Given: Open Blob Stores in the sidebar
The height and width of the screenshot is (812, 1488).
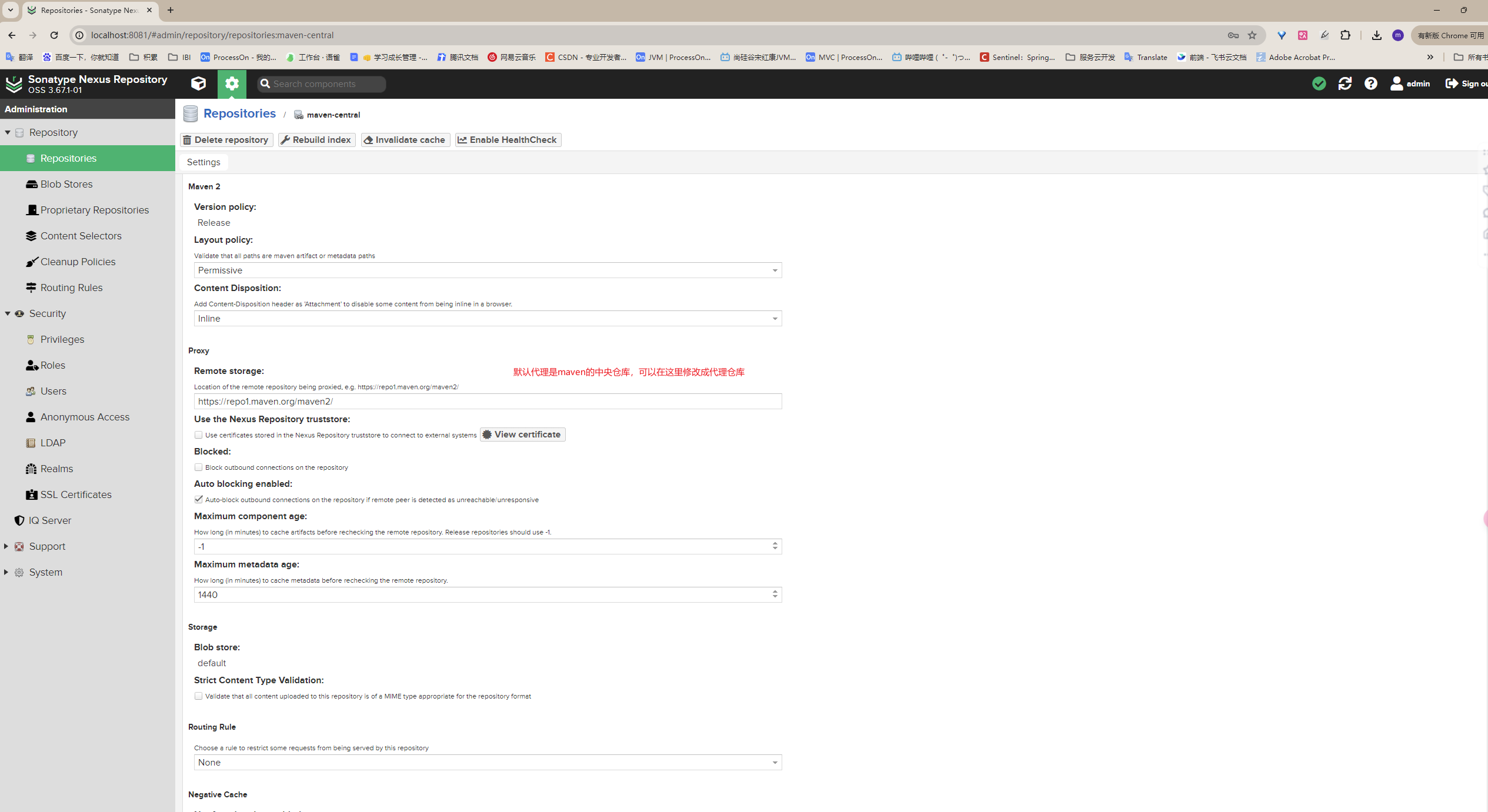Looking at the screenshot, I should click(x=66, y=184).
